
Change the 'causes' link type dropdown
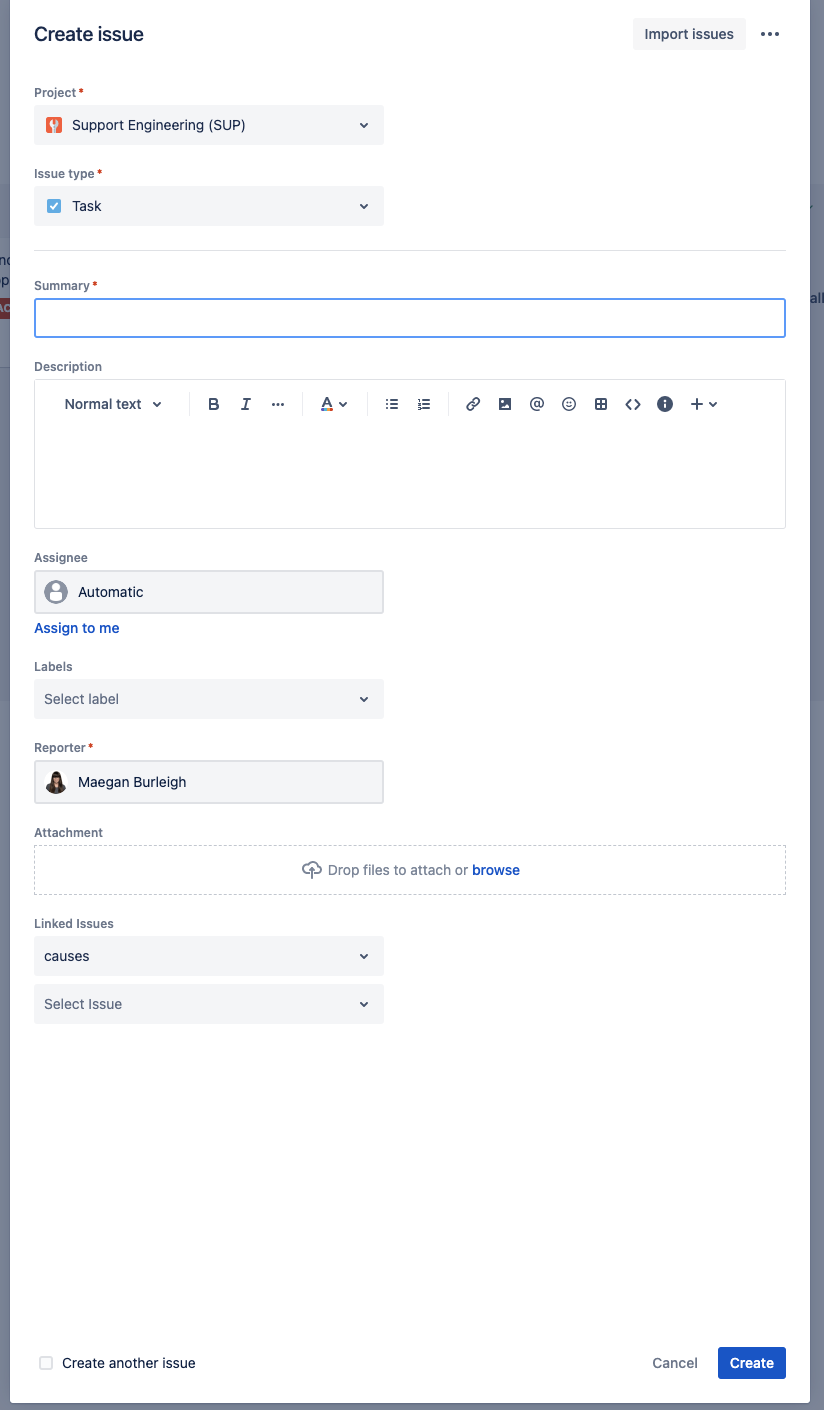coord(209,956)
